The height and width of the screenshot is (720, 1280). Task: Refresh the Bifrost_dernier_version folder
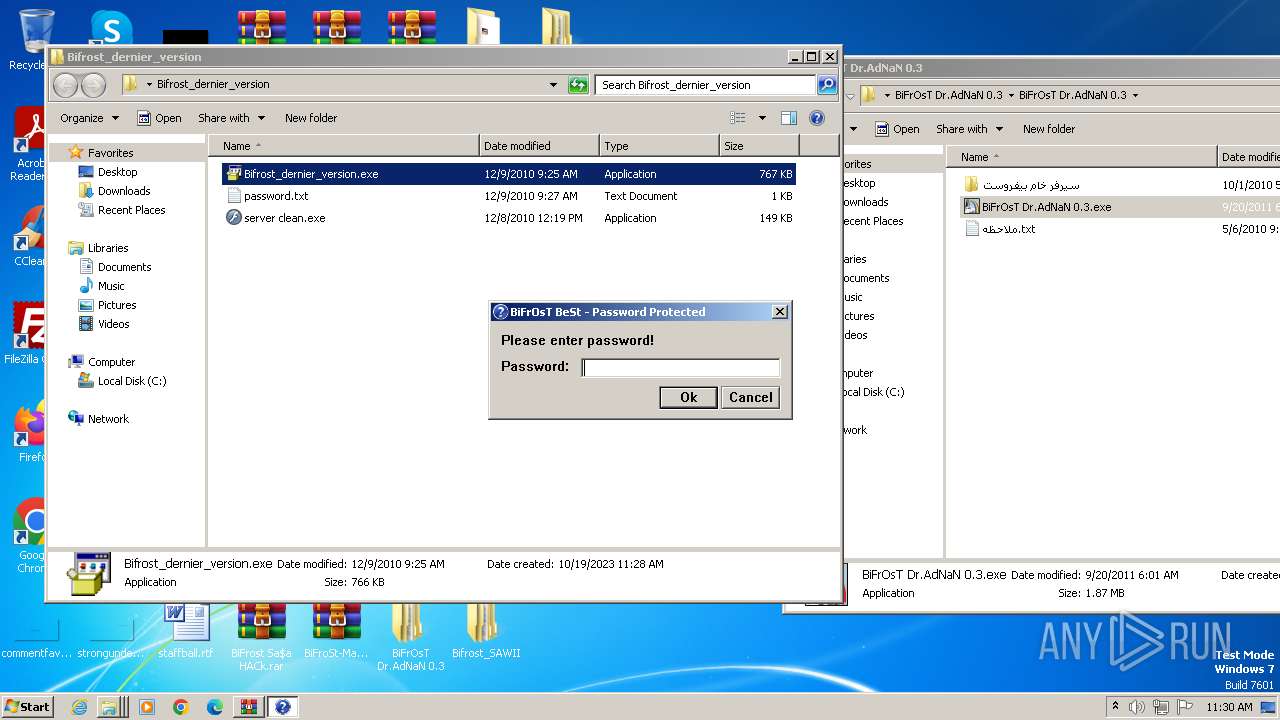click(x=578, y=85)
